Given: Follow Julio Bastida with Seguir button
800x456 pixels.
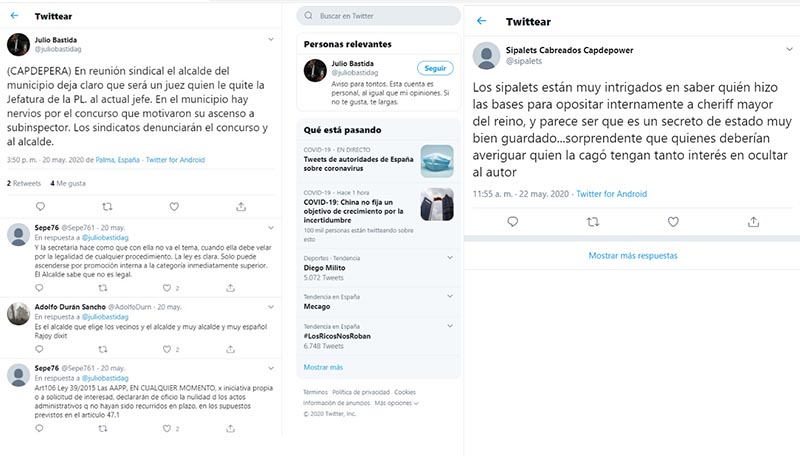Looking at the screenshot, I should point(435,68).
